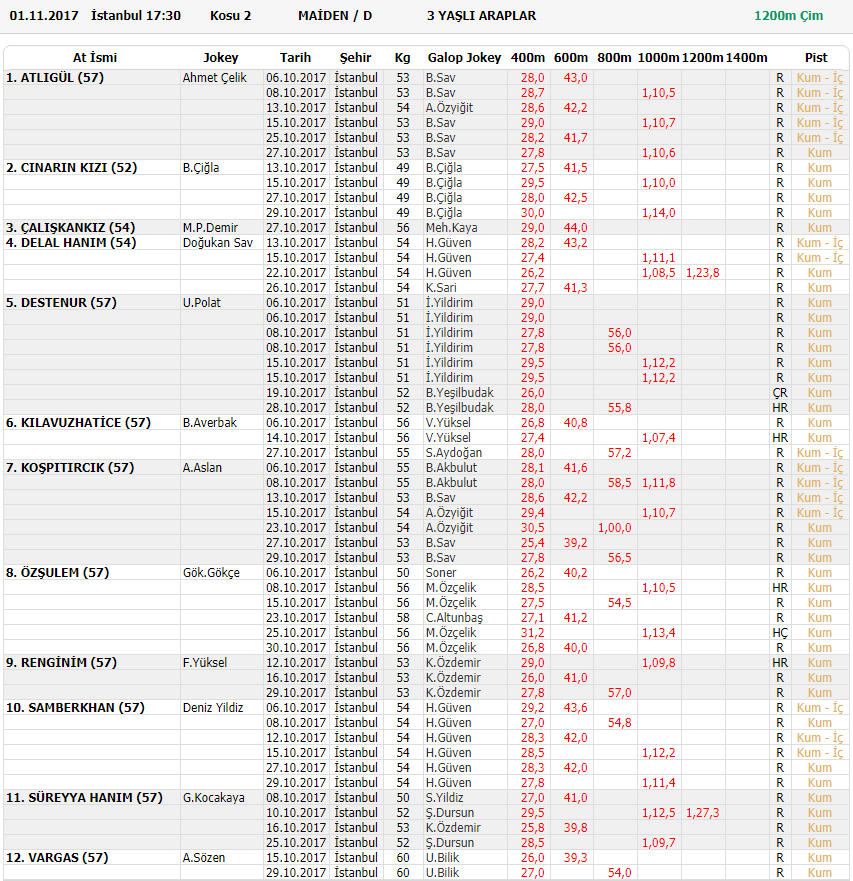Screen dimensions: 853x881
Task: Click the 1,23,8 time at 1200m
Action: click(x=702, y=273)
